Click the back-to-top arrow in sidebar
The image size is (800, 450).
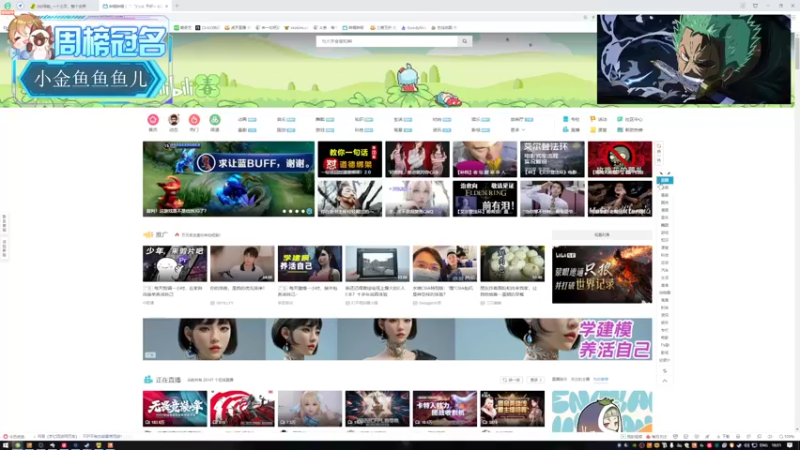tap(665, 381)
